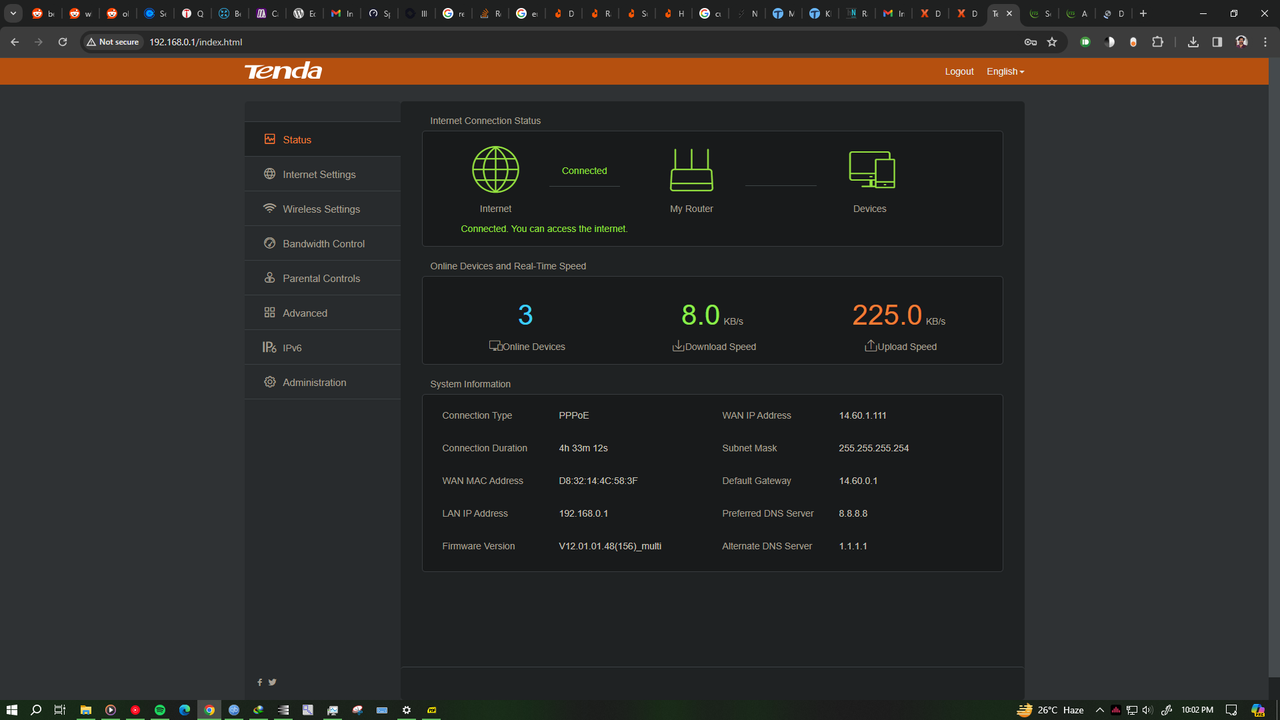This screenshot has width=1280, height=720.
Task: Click the 10:02 PM clock
Action: point(1197,710)
